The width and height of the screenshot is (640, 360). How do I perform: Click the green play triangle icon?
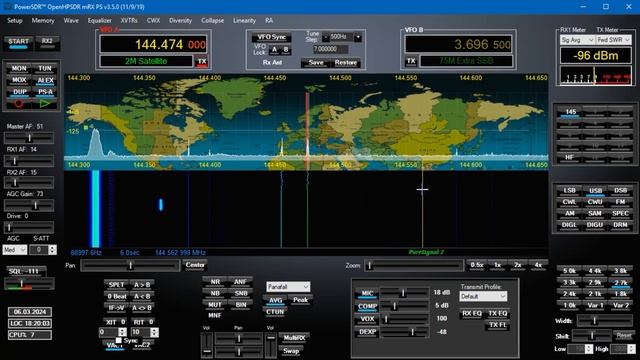(x=45, y=104)
